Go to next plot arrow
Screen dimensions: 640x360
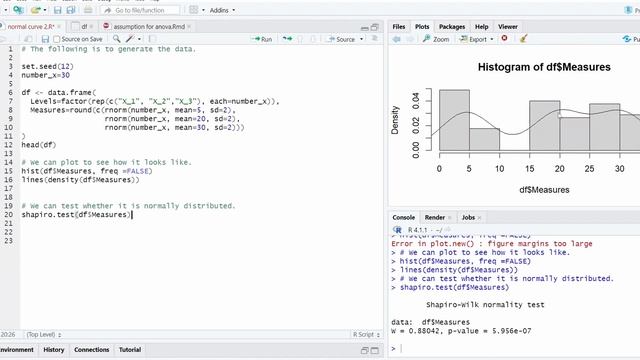tap(410, 39)
